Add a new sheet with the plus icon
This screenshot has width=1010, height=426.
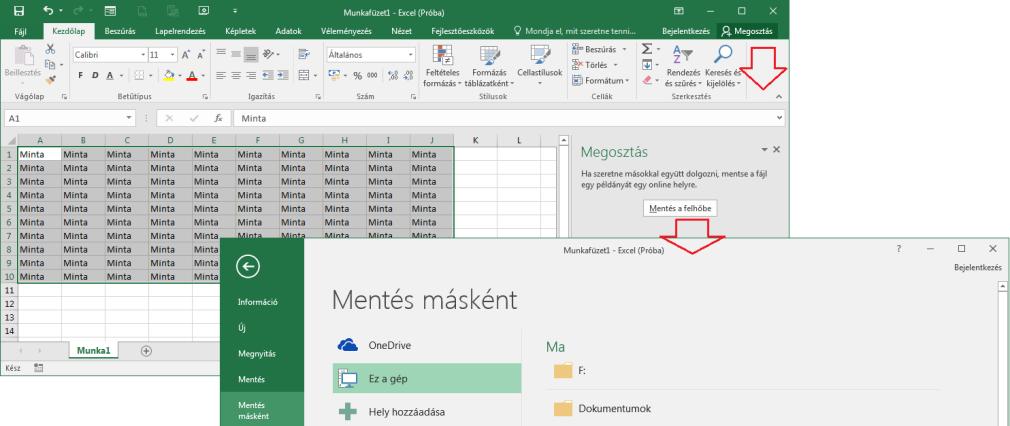146,351
